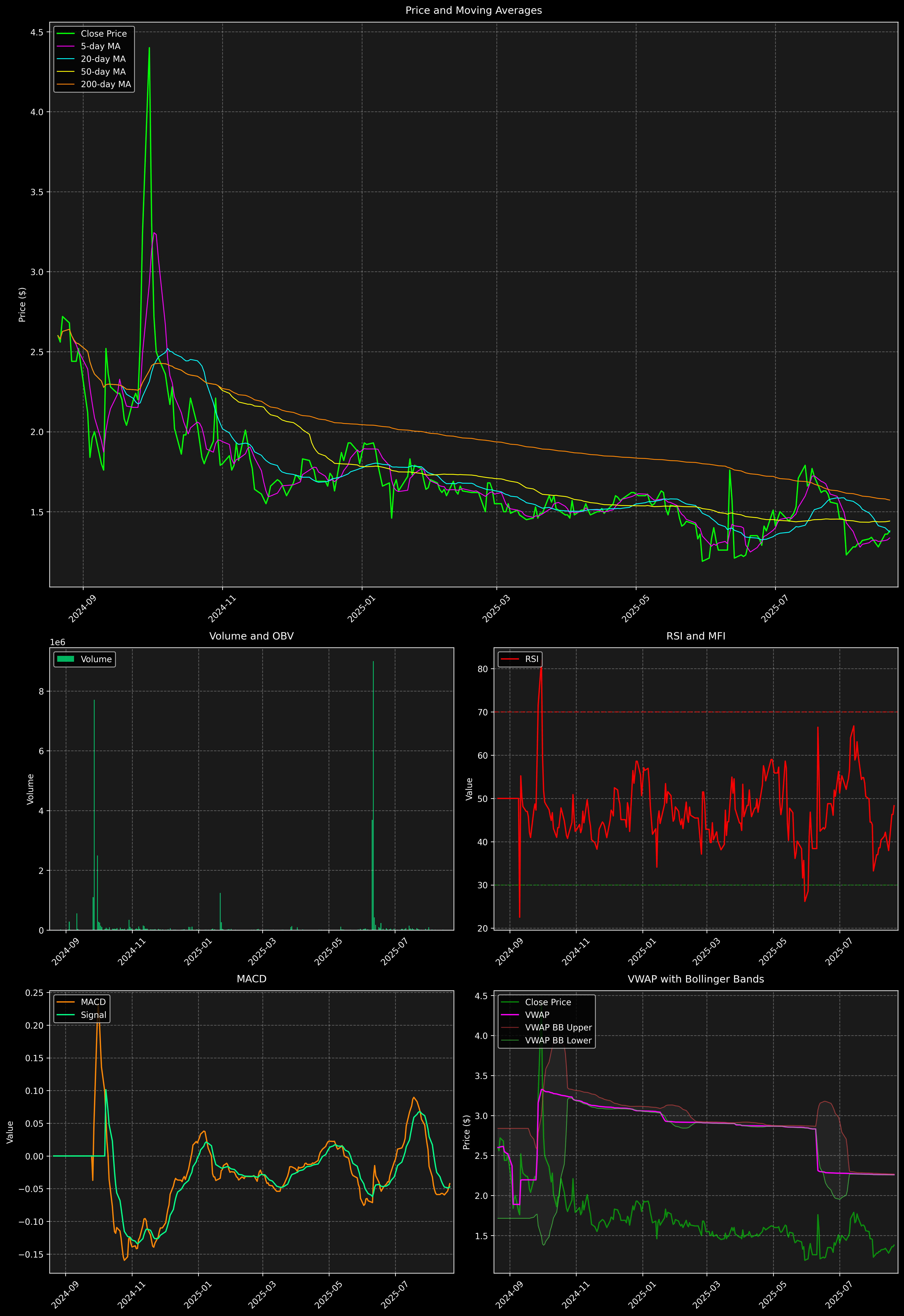Click the green Volume legend swatch
This screenshot has height=1316, width=904.
(66, 659)
